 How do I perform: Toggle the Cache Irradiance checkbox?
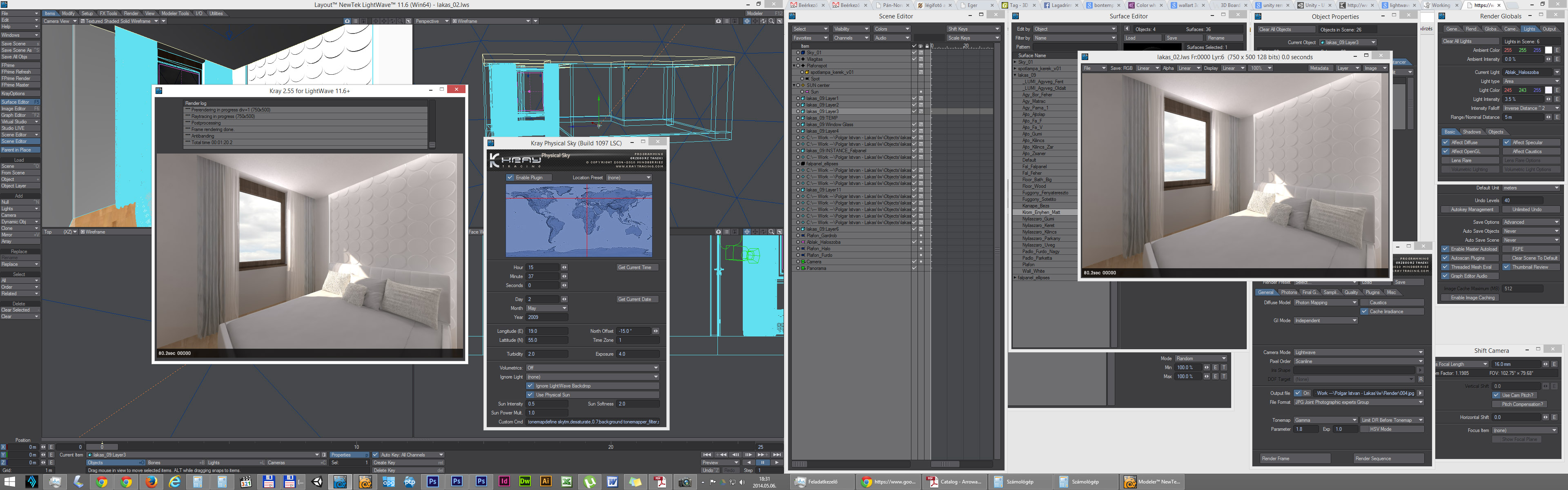[x=1365, y=312]
